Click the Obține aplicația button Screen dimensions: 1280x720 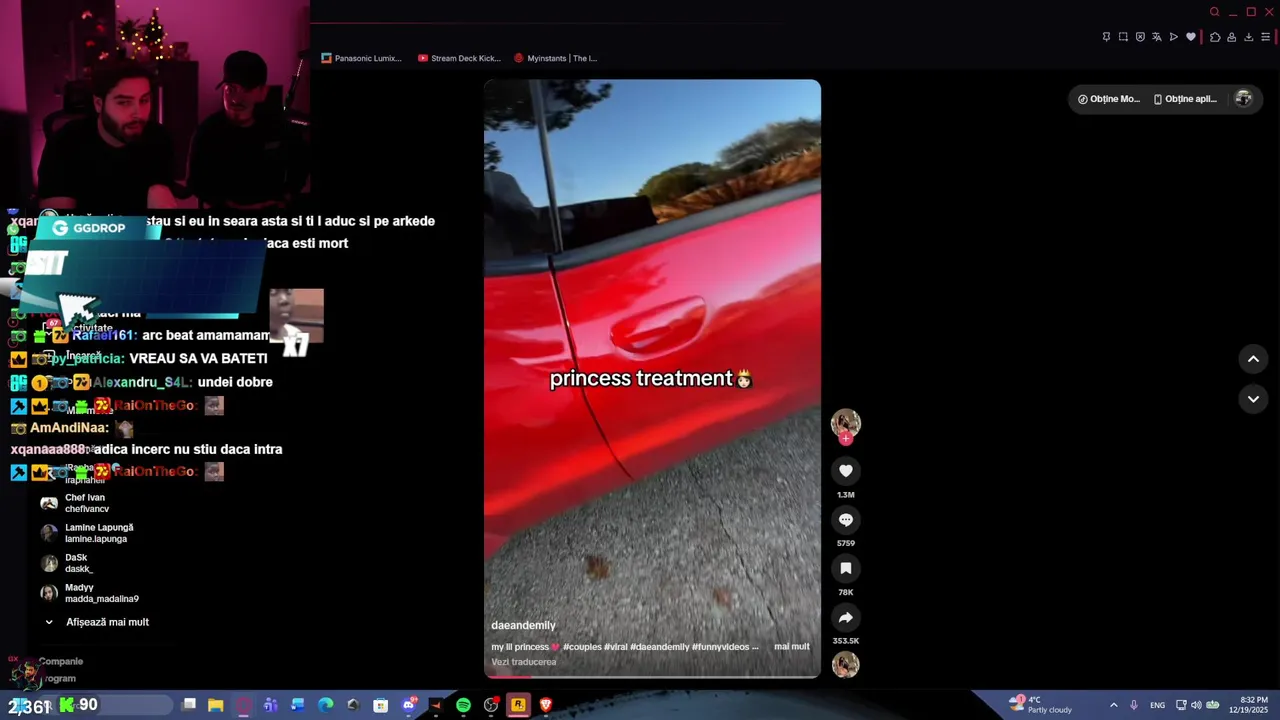[1185, 99]
